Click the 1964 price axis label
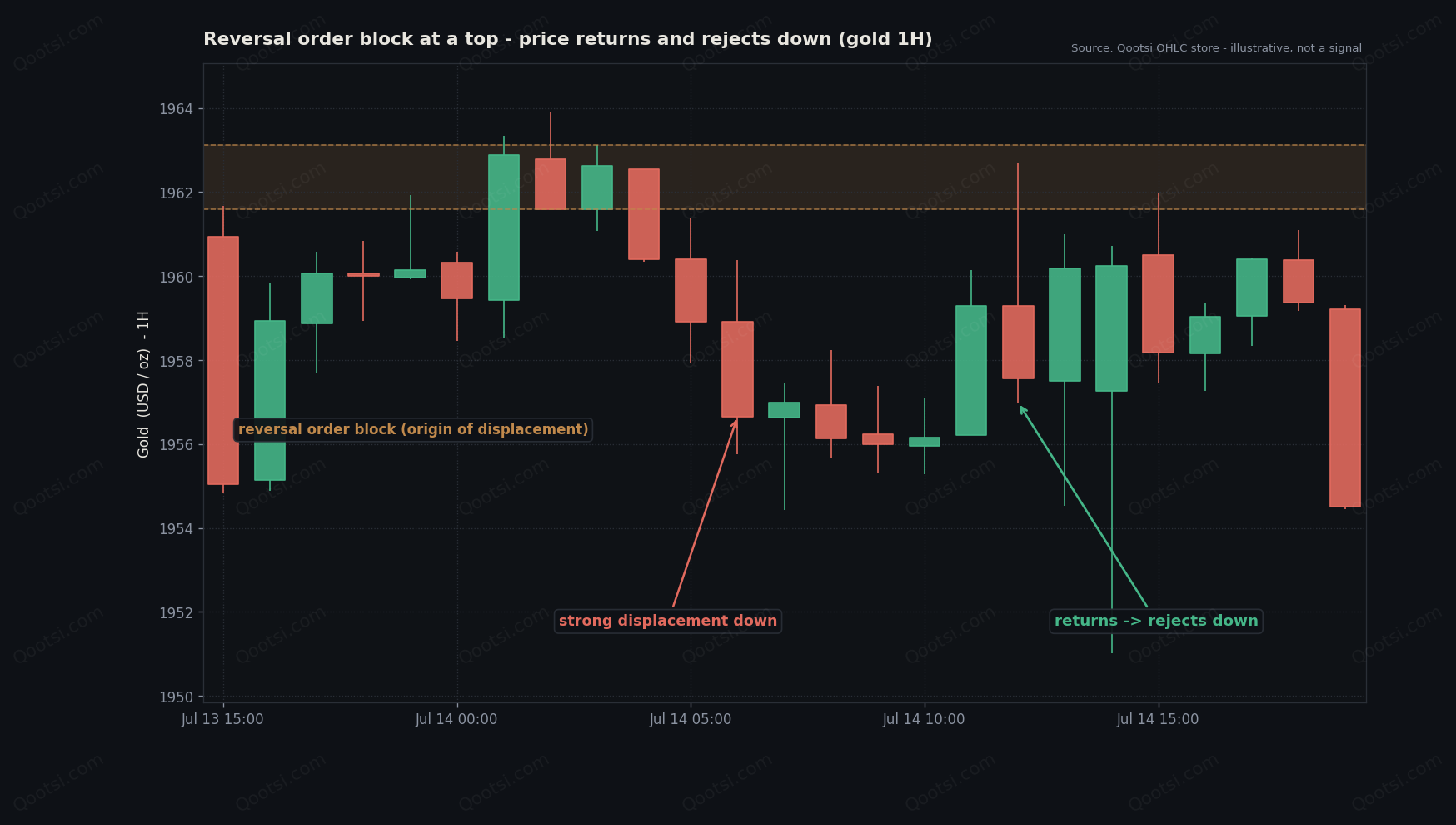1456x825 pixels. coord(176,109)
